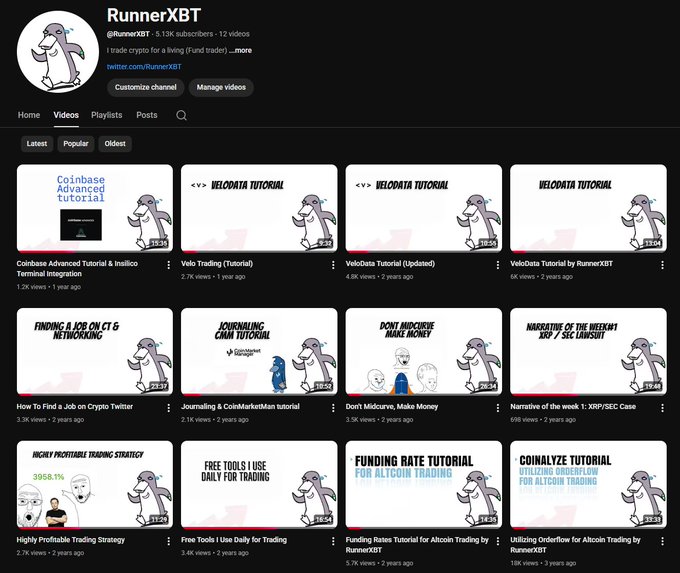This screenshot has height=573, width=680.
Task: Open options menu for How To Find a Job video
Action: (x=168, y=408)
